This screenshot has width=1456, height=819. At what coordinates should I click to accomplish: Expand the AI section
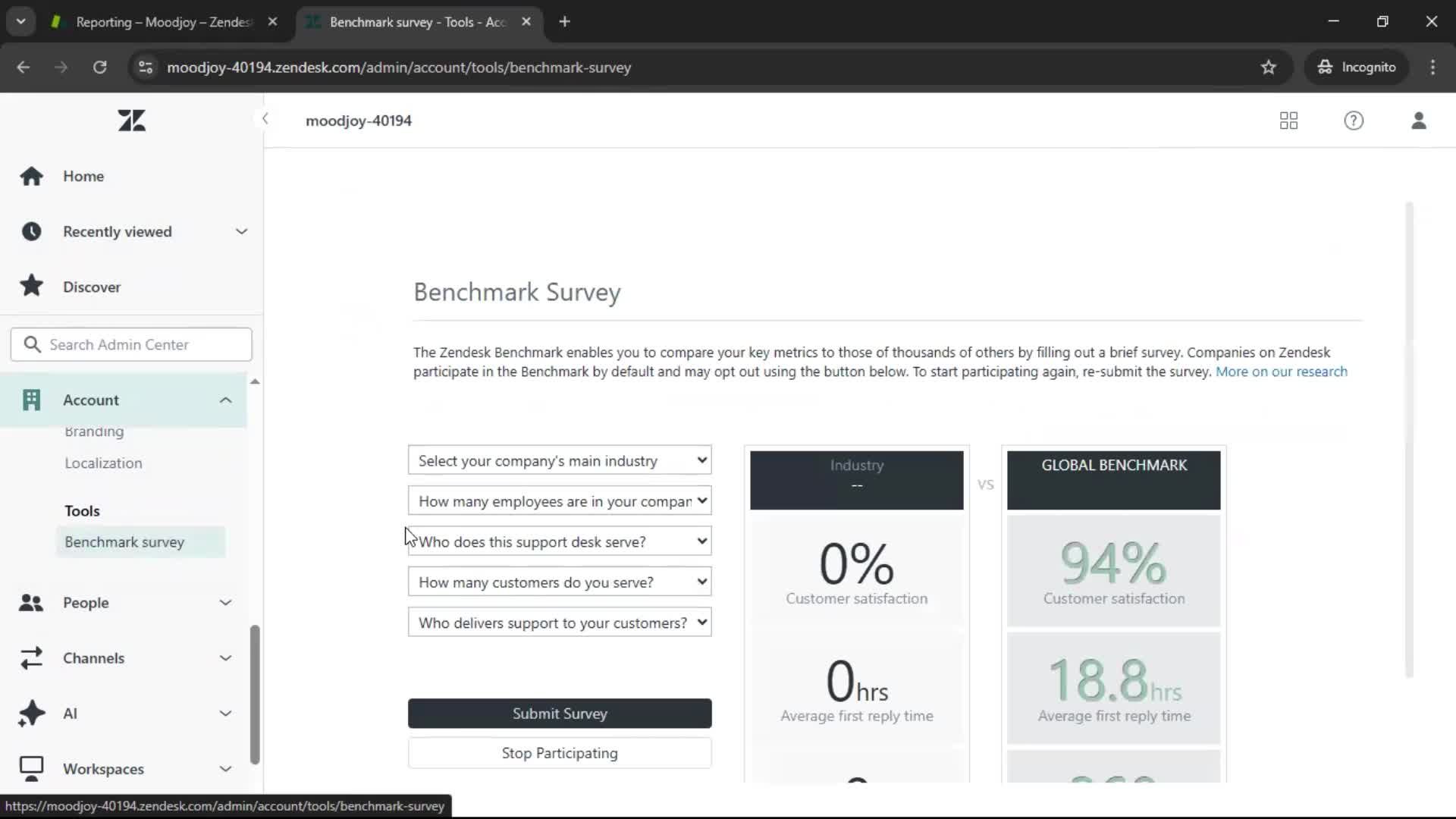[x=225, y=714]
